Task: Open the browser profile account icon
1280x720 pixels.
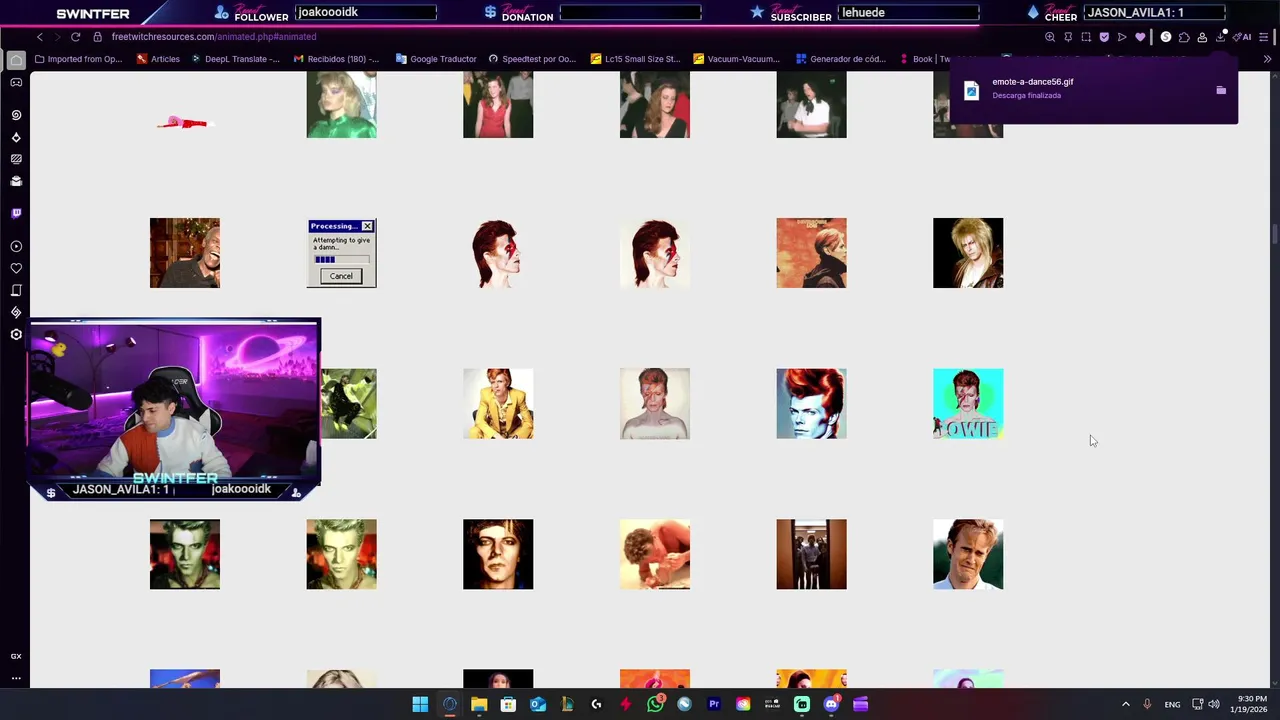Action: click(1202, 37)
